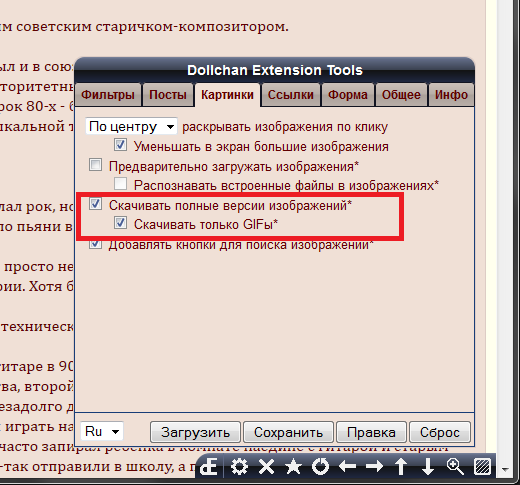Viewport: 520px width, 485px height.
Task: Click the page scrollbar down arrow
Action: point(505,470)
